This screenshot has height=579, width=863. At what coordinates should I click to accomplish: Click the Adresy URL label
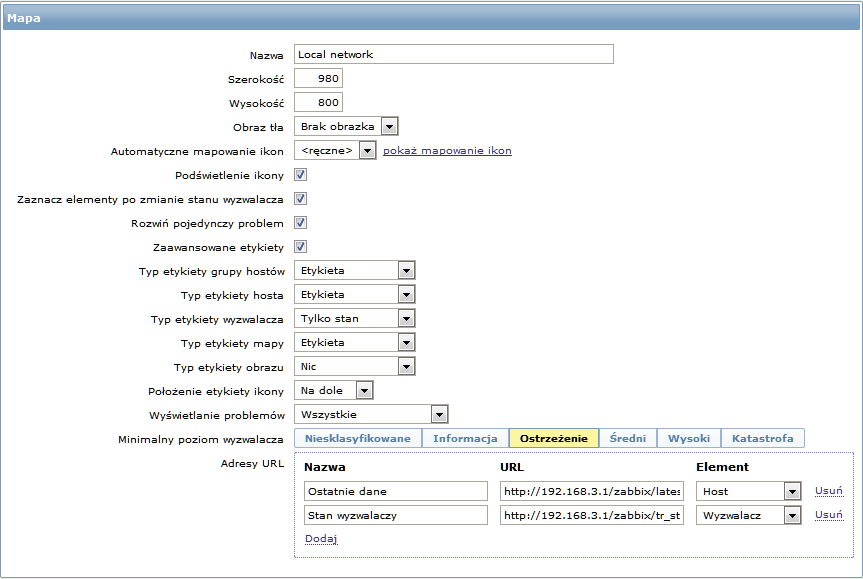coord(252,463)
